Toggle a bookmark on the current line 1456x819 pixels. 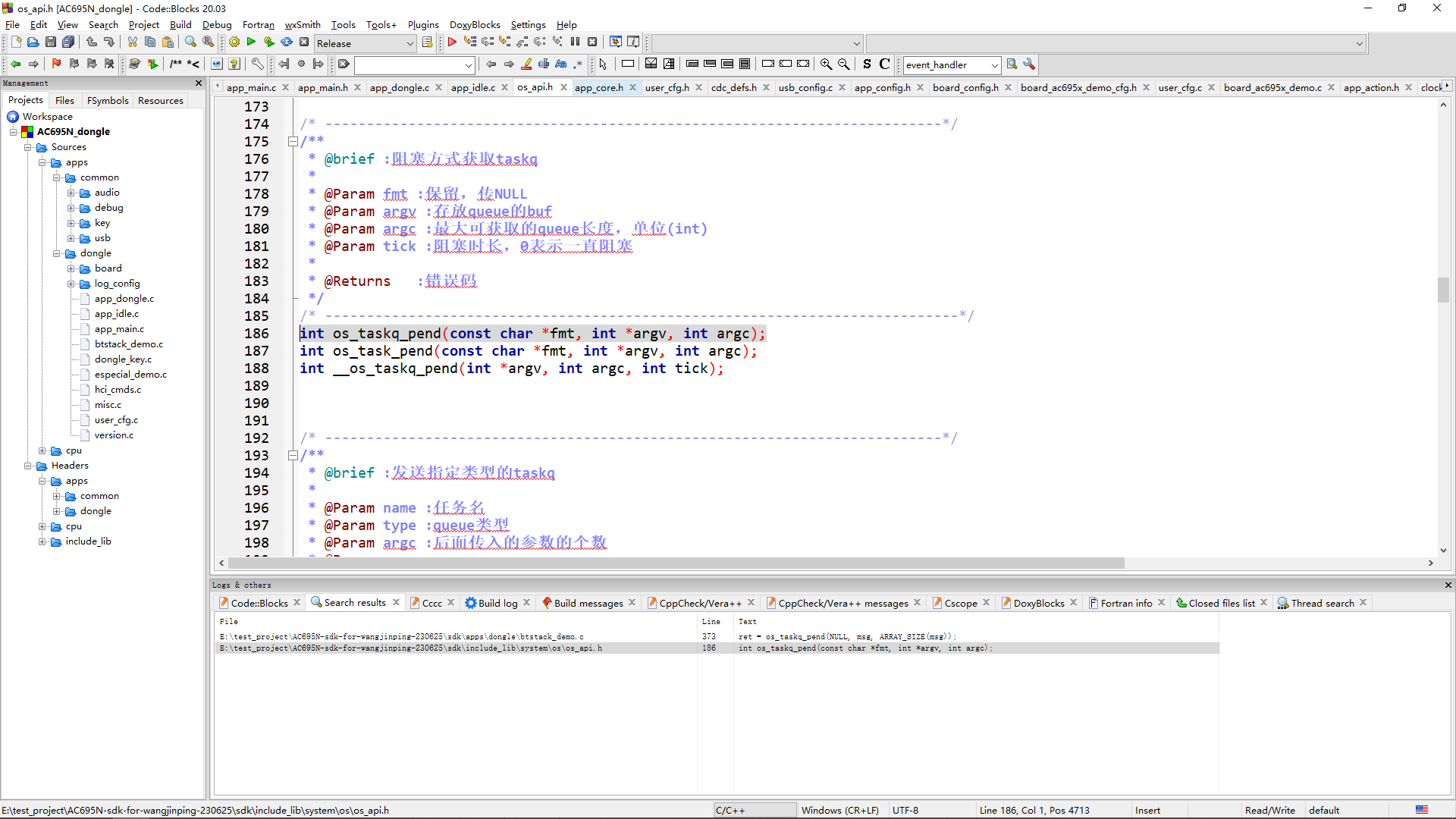[56, 64]
